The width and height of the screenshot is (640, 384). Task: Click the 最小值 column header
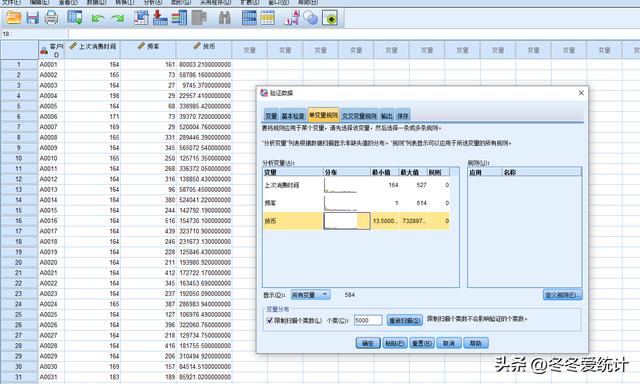(x=384, y=172)
